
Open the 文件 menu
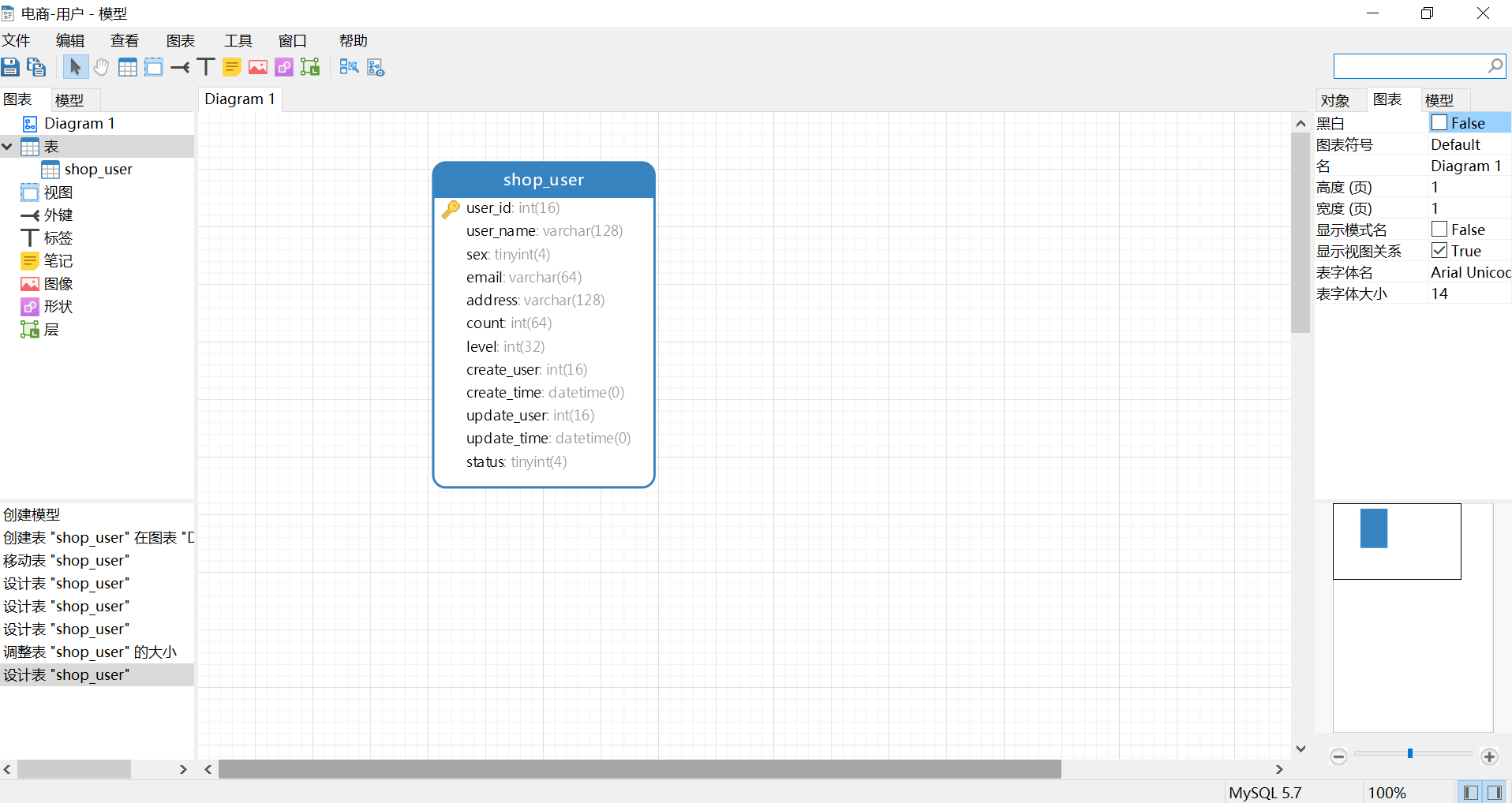[16, 41]
